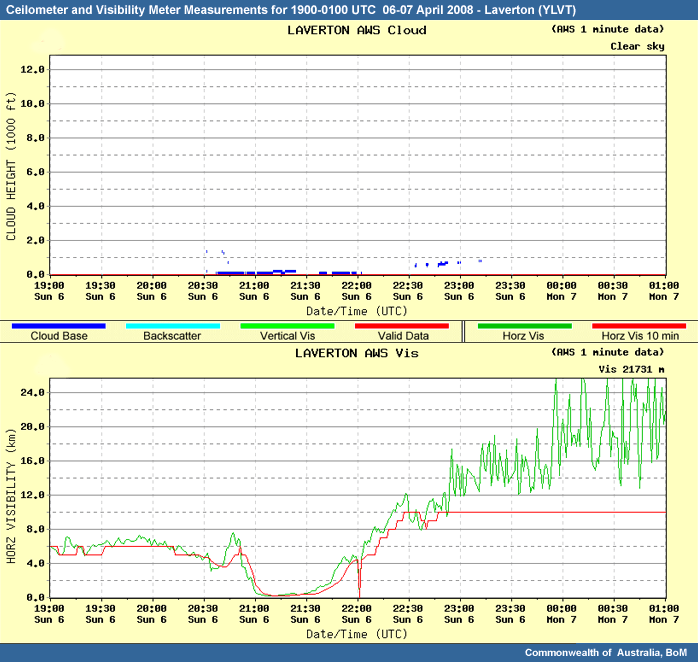Image resolution: width=698 pixels, height=662 pixels.
Task: Click the 'CLOUD HEIGHT (1000 ft)' axis label
Action: click(11, 167)
